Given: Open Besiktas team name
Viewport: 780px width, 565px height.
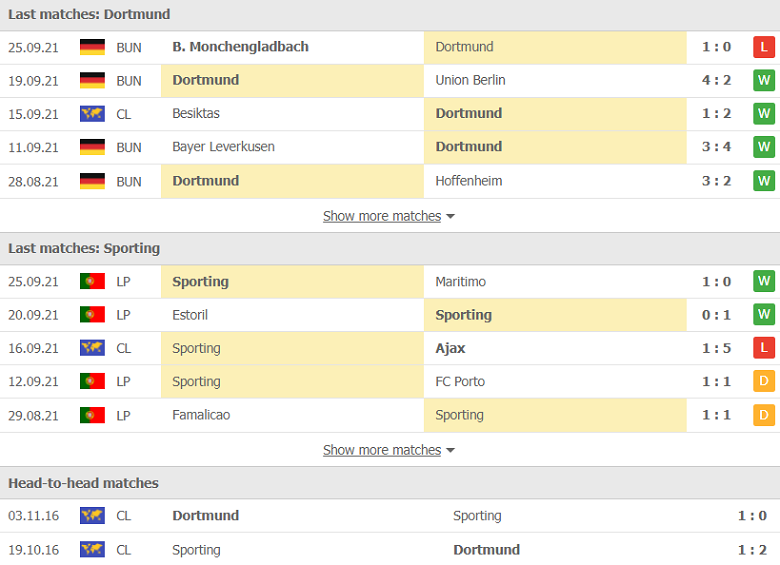Looking at the screenshot, I should (195, 113).
